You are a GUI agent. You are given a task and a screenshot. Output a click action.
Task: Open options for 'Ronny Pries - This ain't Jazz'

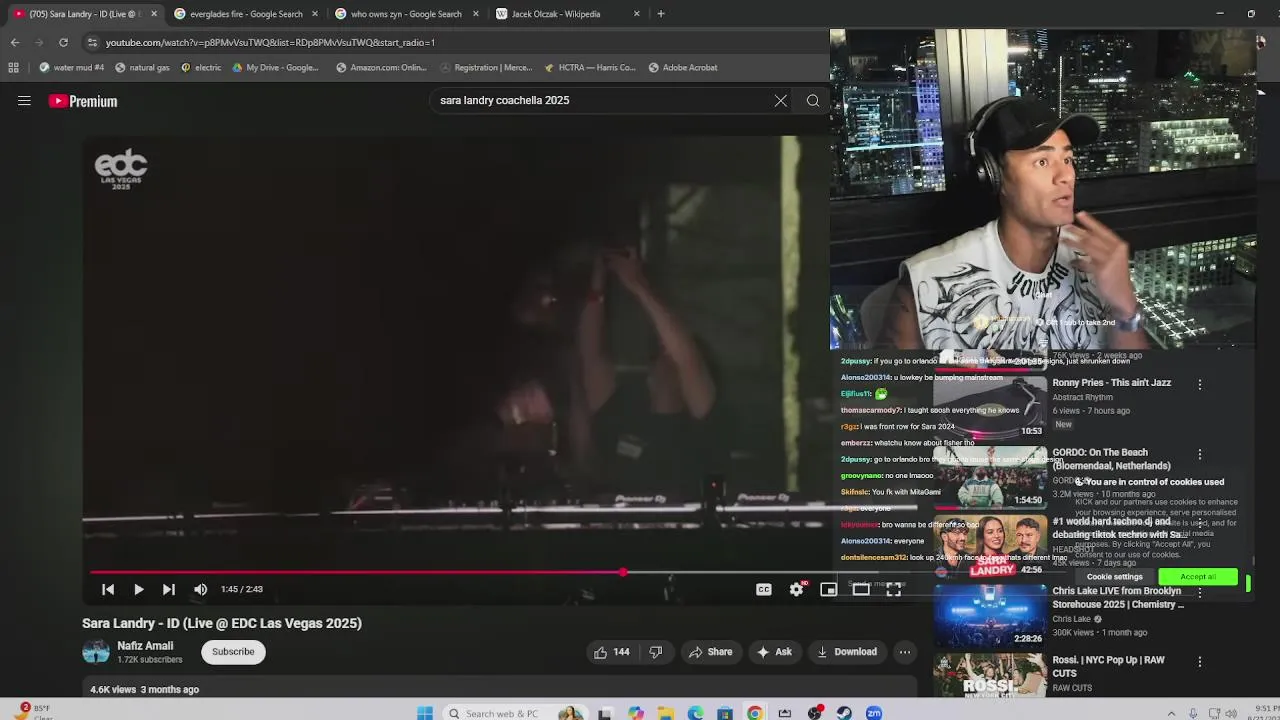[x=1200, y=384]
